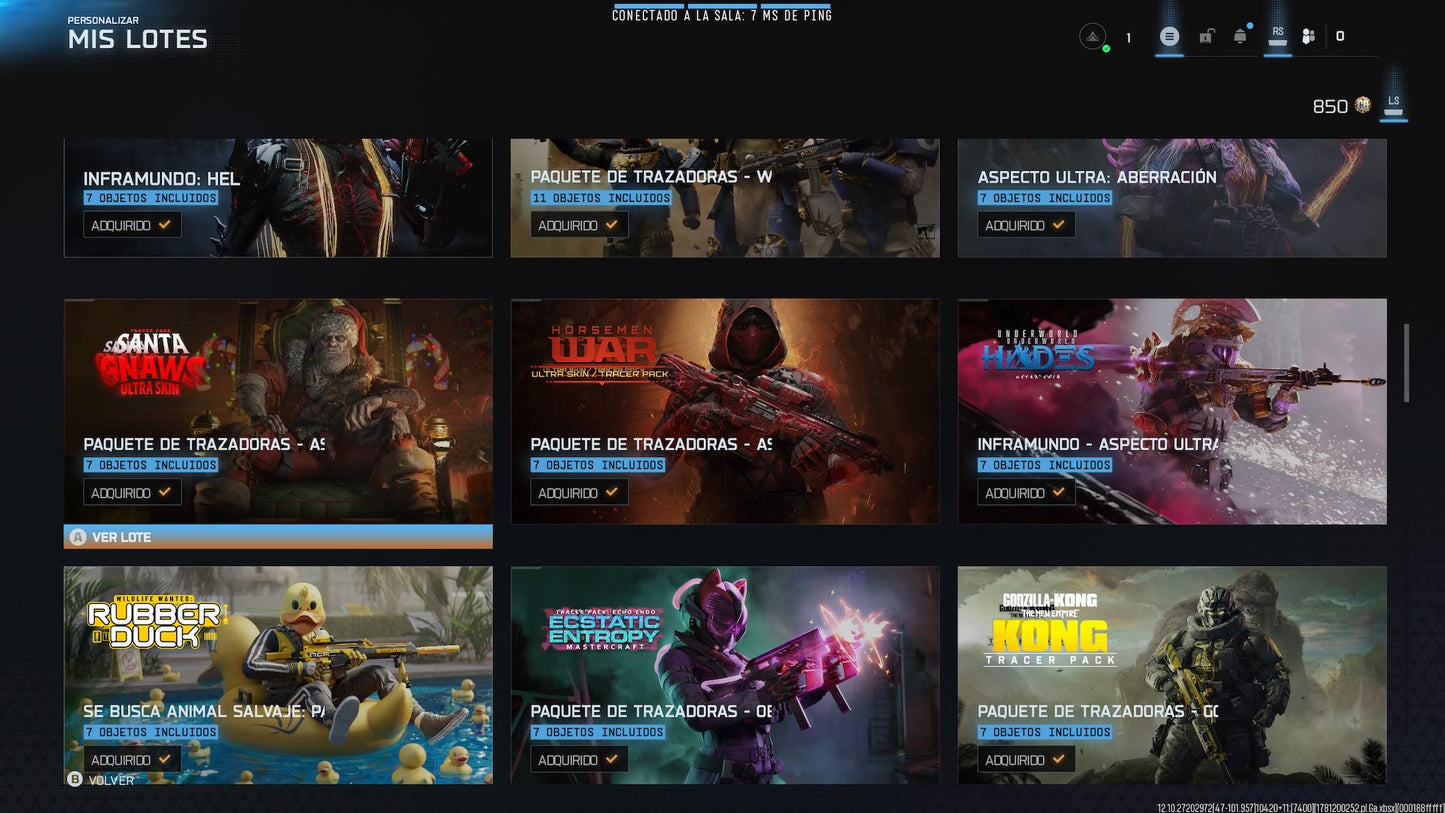Click Inframundo - Aspecto Ultra title text
Image resolution: width=1445 pixels, height=813 pixels.
(1098, 444)
